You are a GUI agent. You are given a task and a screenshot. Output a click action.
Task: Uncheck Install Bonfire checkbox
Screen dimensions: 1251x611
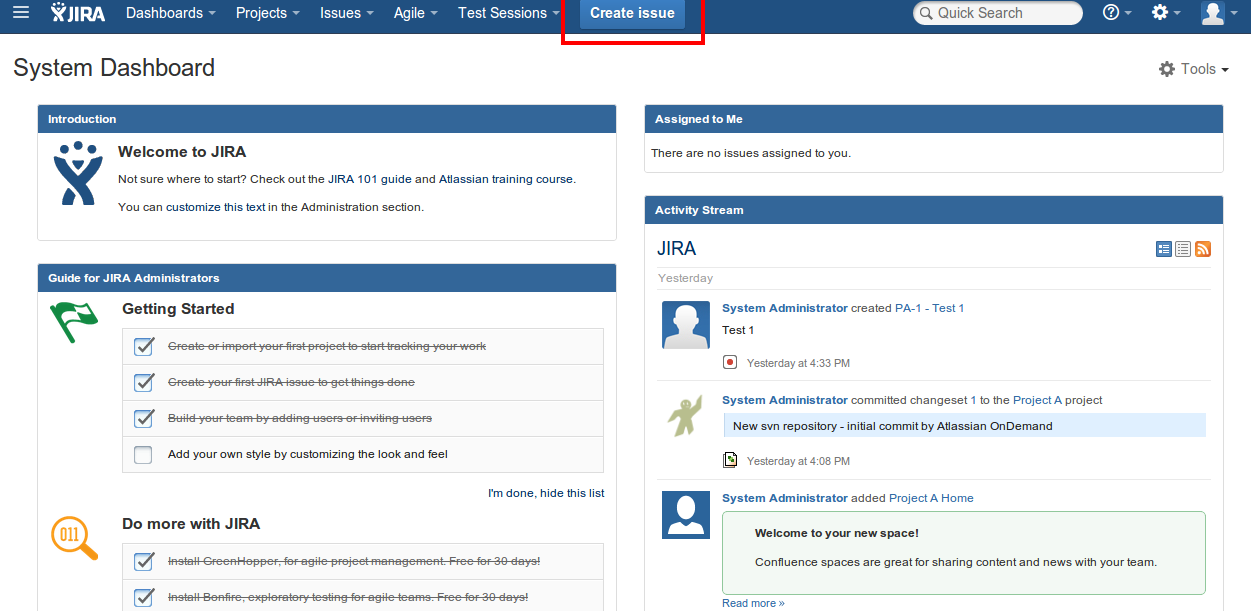[144, 597]
